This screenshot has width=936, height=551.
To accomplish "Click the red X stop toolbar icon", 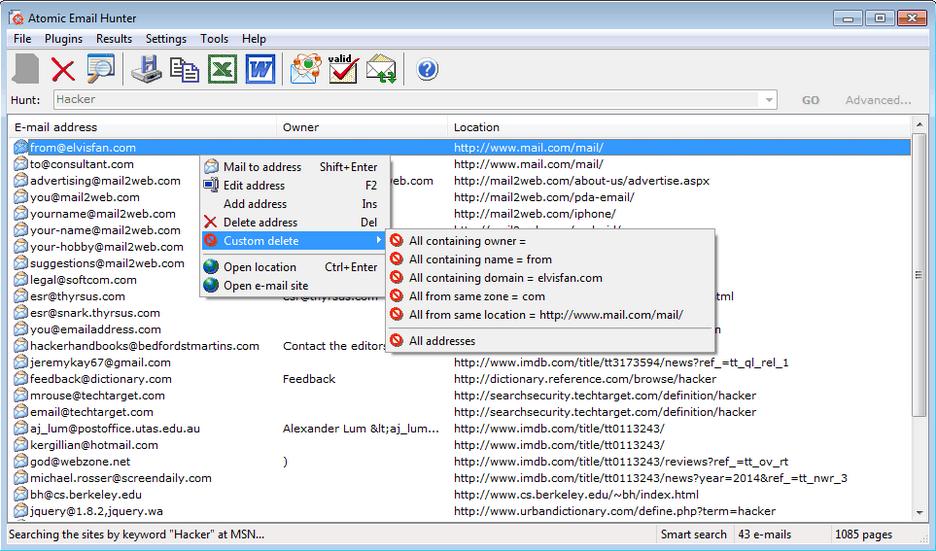I will pos(63,69).
